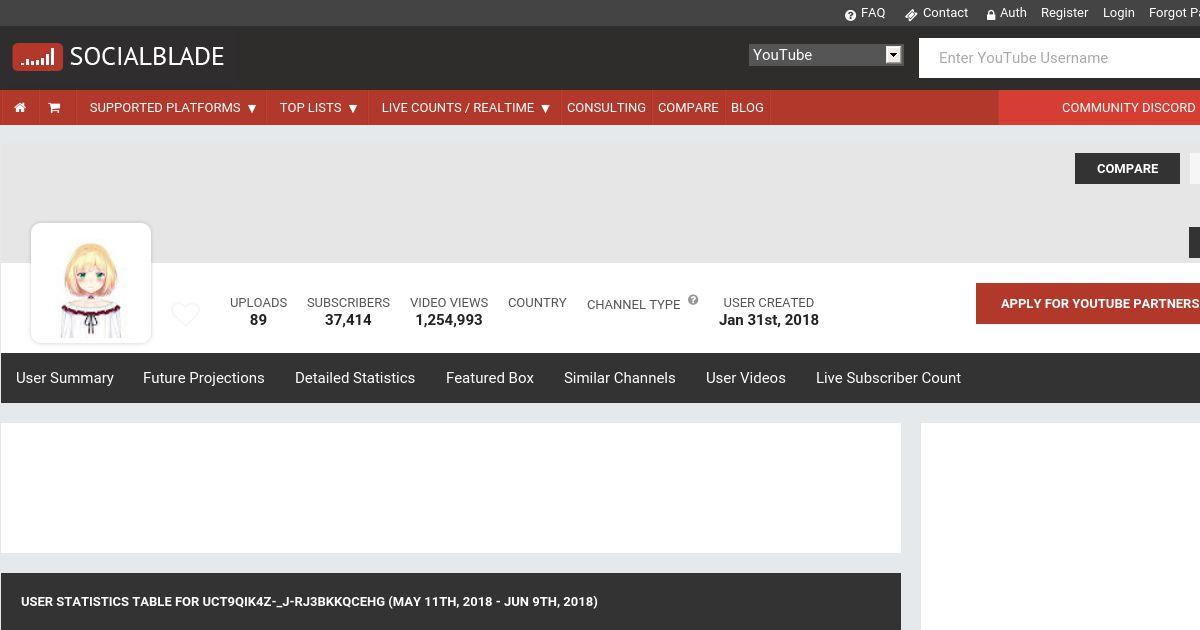Image resolution: width=1200 pixels, height=630 pixels.
Task: Click the Auth lock link
Action: pyautogui.click(x=1006, y=13)
